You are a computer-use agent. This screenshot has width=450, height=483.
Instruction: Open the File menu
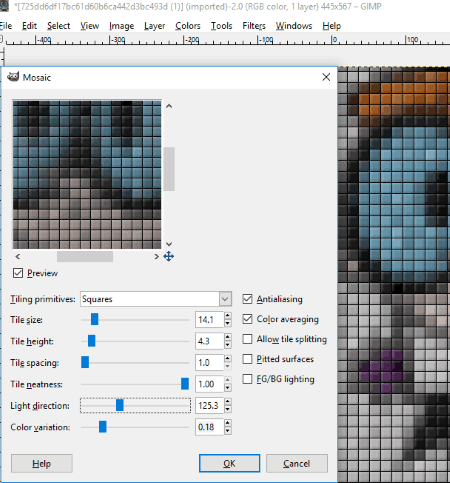tap(6, 26)
